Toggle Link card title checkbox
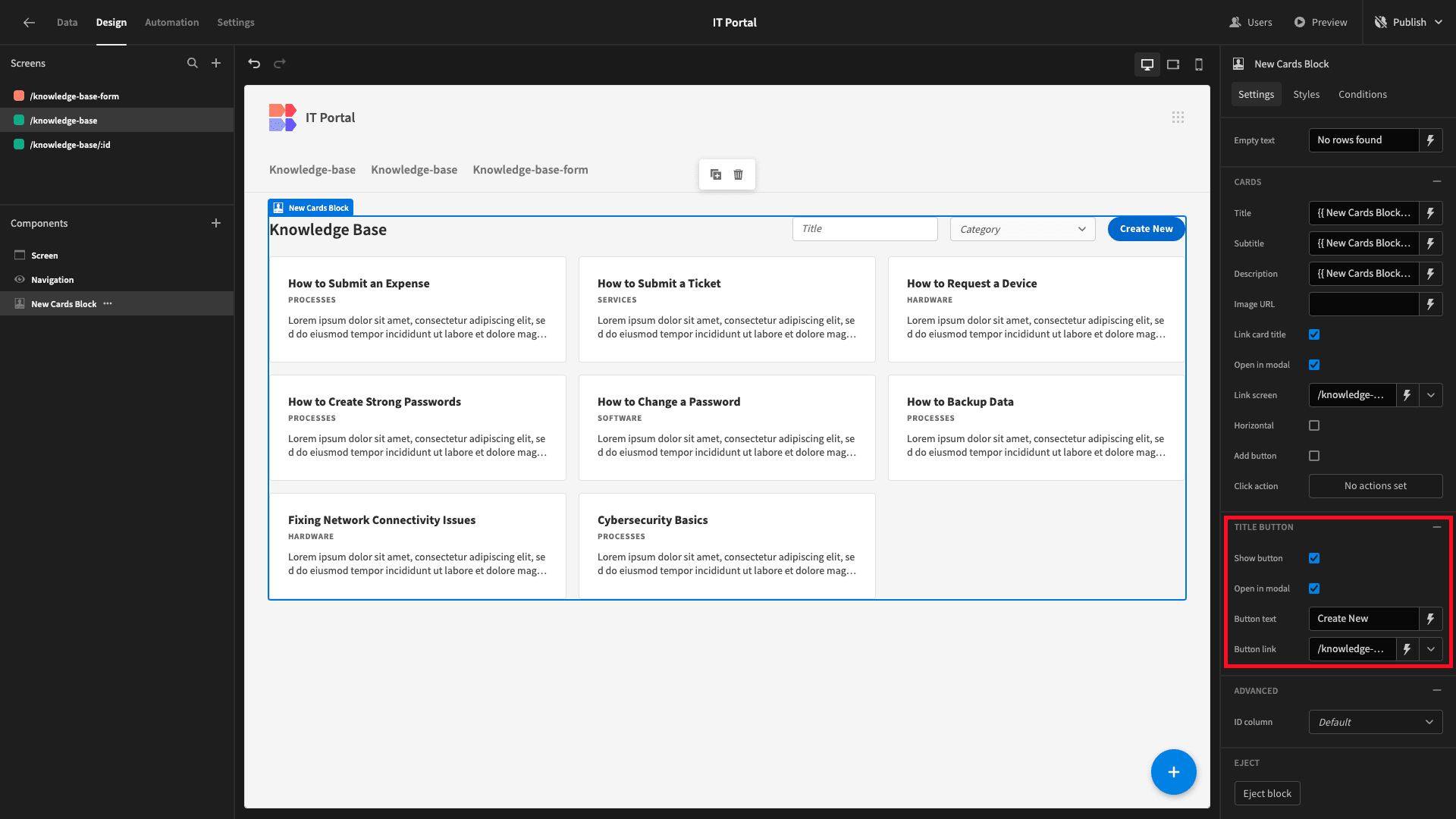The height and width of the screenshot is (819, 1456). [x=1314, y=334]
